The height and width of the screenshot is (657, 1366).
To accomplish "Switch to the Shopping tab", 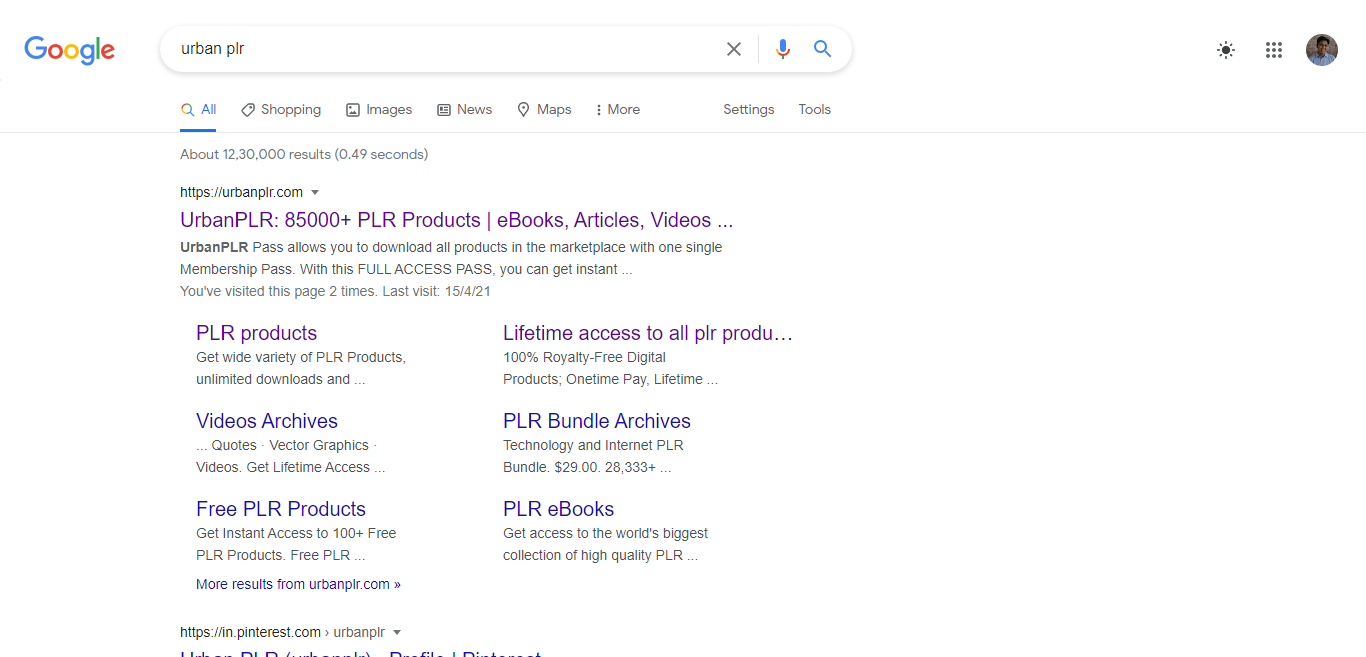I will (281, 110).
